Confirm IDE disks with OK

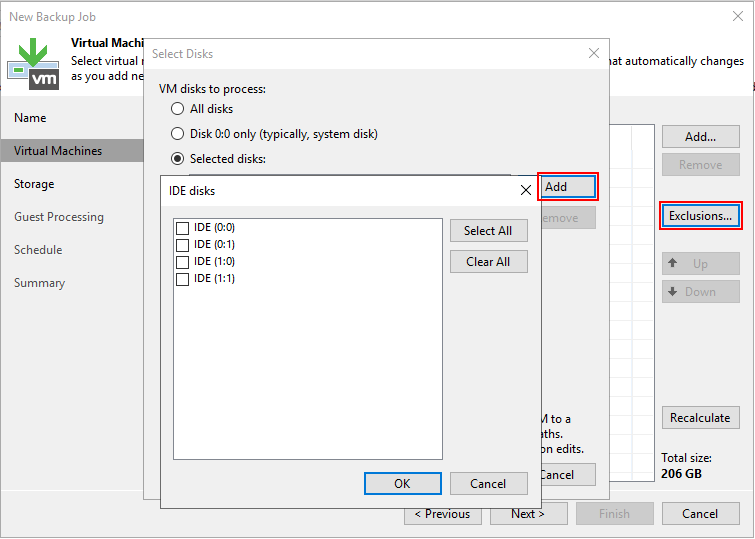coord(402,484)
